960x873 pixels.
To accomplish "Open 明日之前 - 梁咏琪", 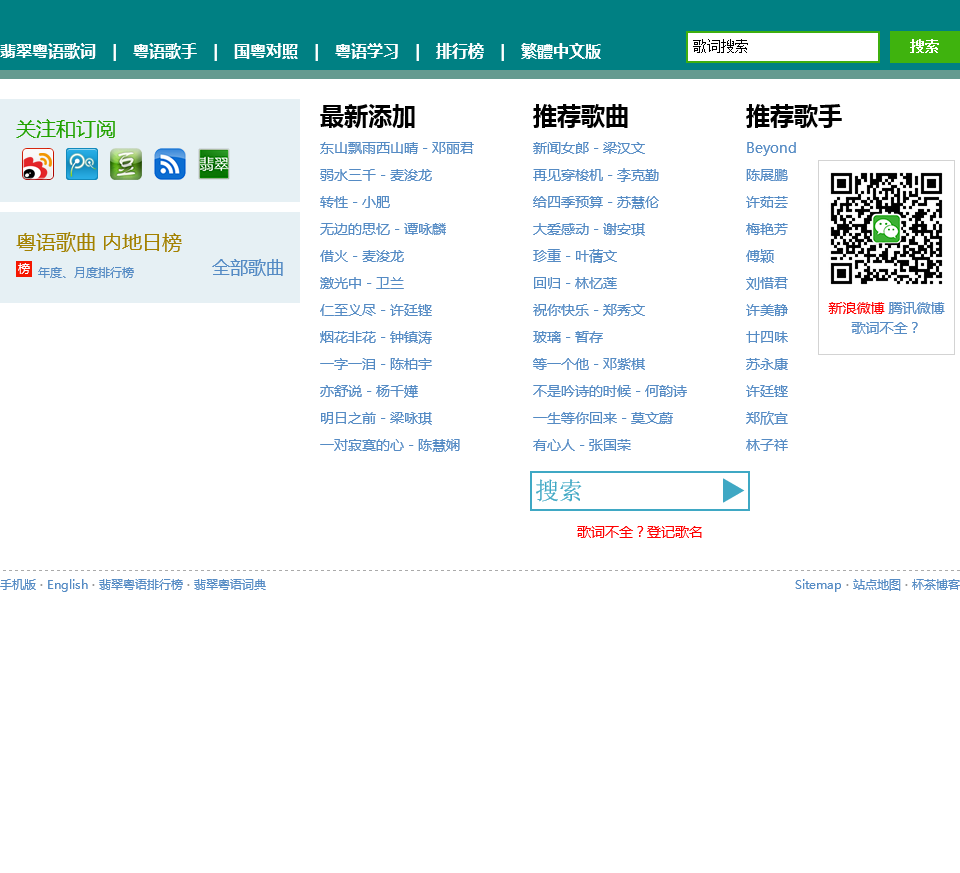I will click(x=376, y=418).
